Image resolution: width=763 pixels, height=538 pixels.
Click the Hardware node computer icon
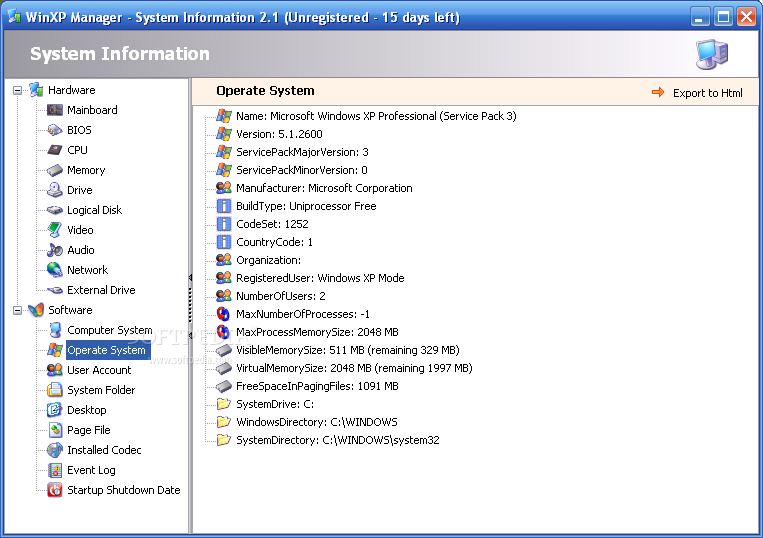36,90
